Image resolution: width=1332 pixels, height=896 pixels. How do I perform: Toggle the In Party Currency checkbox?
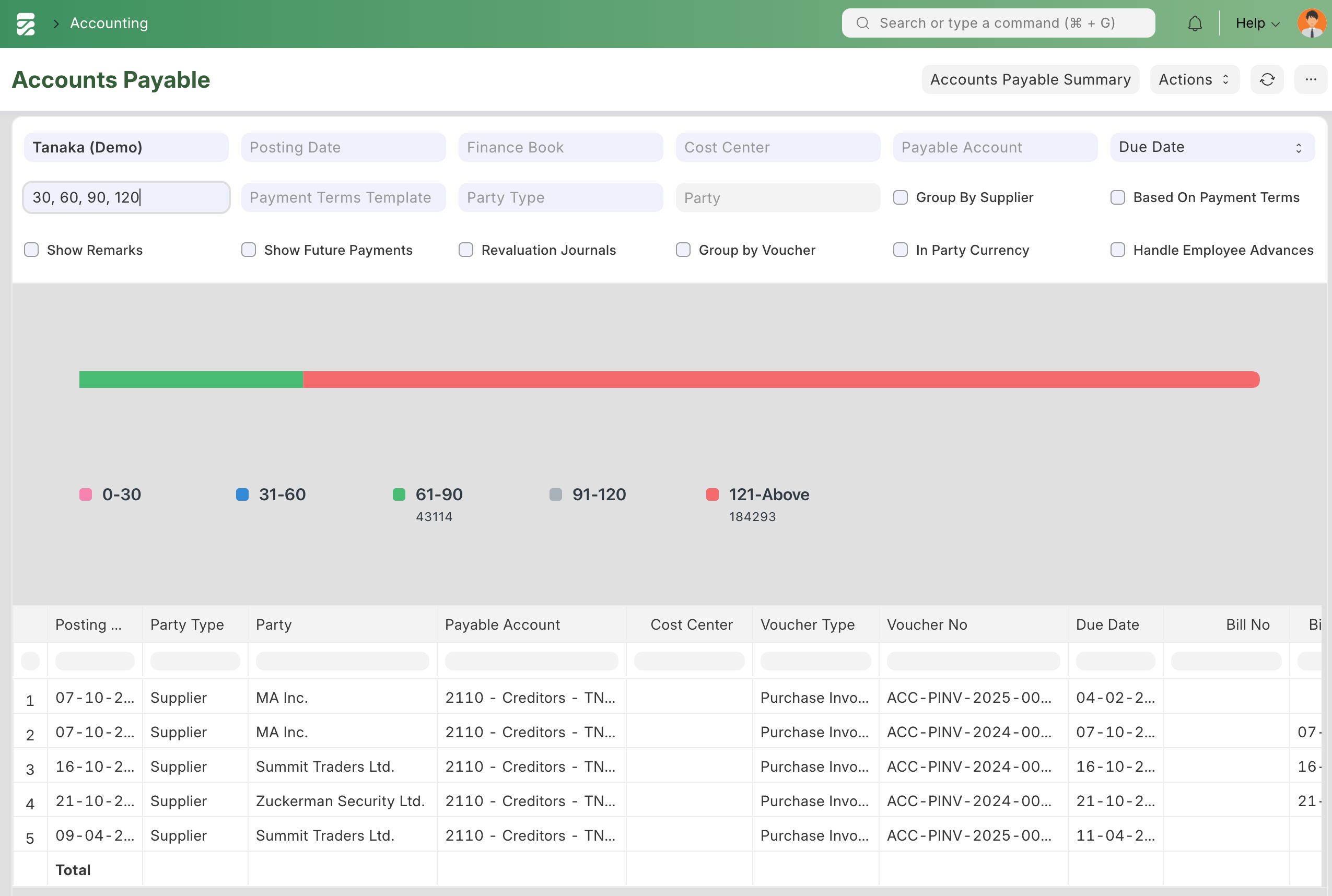tap(900, 250)
